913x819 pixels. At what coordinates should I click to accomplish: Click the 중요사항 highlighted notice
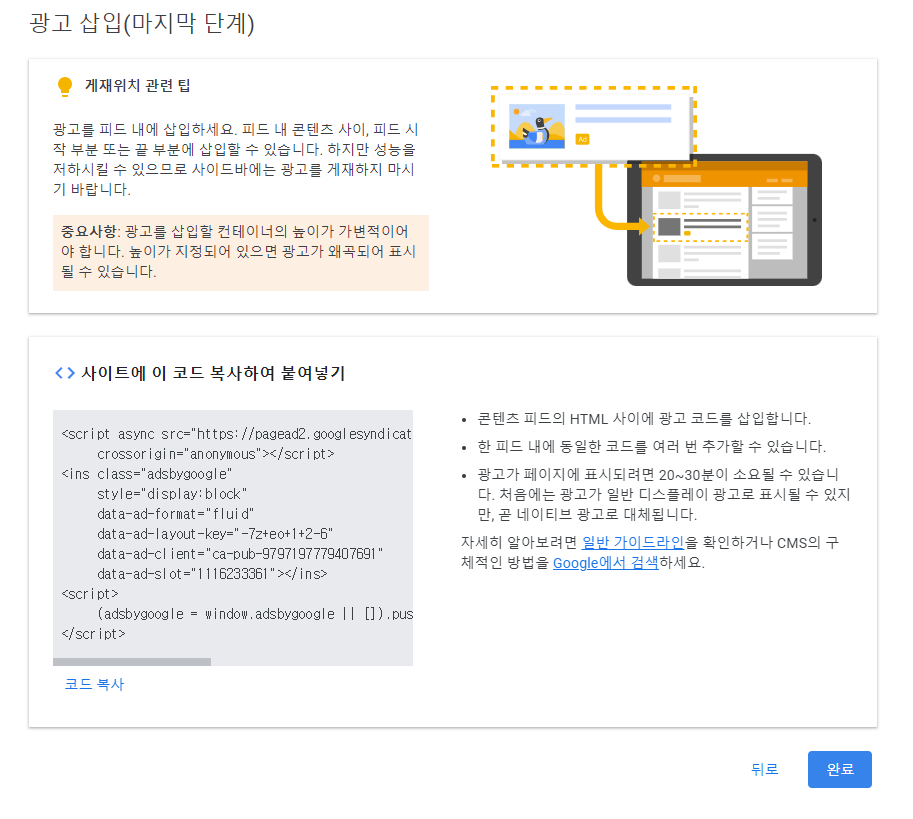[x=240, y=253]
